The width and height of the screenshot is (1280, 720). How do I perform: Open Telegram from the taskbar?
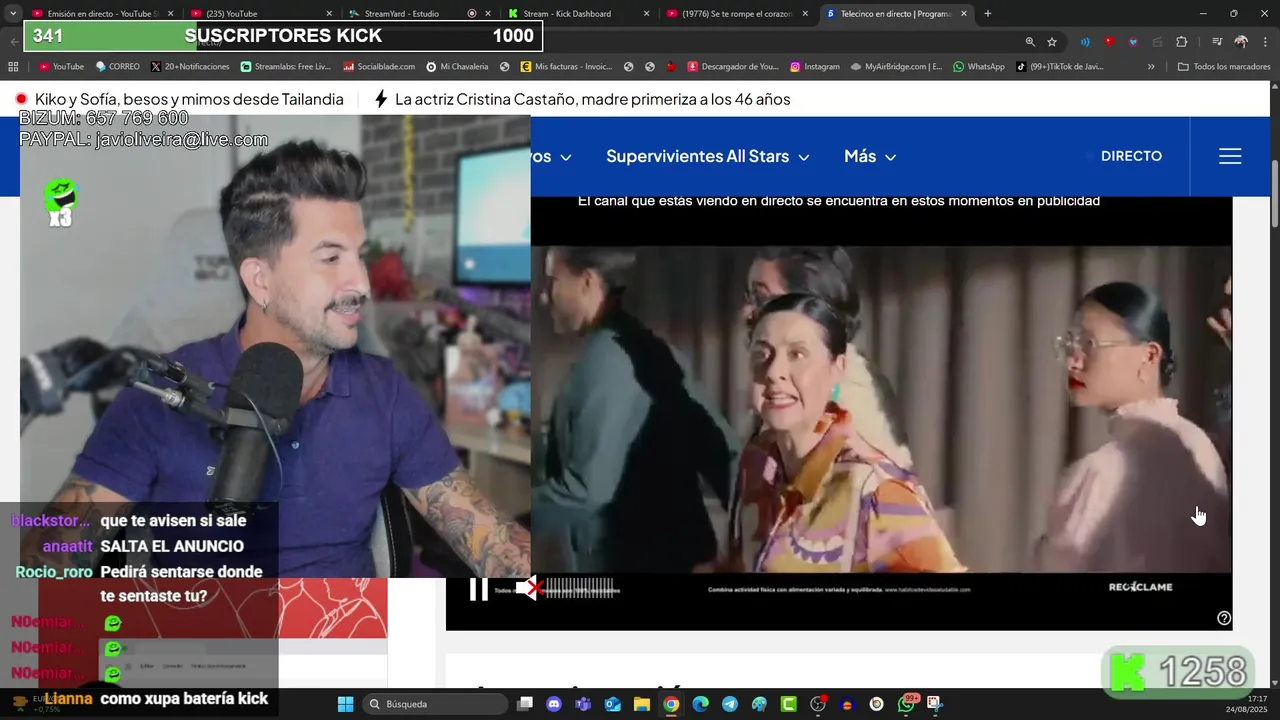point(730,704)
